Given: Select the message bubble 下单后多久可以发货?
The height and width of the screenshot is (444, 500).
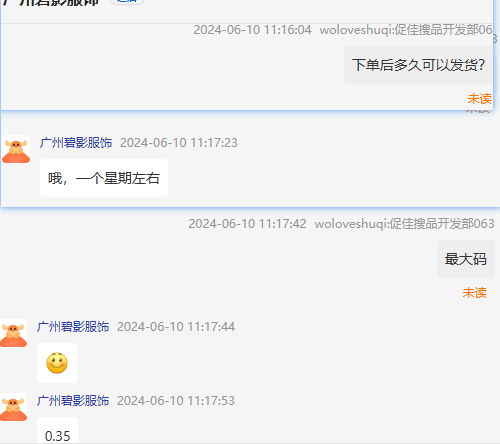Looking at the screenshot, I should pos(418,65).
